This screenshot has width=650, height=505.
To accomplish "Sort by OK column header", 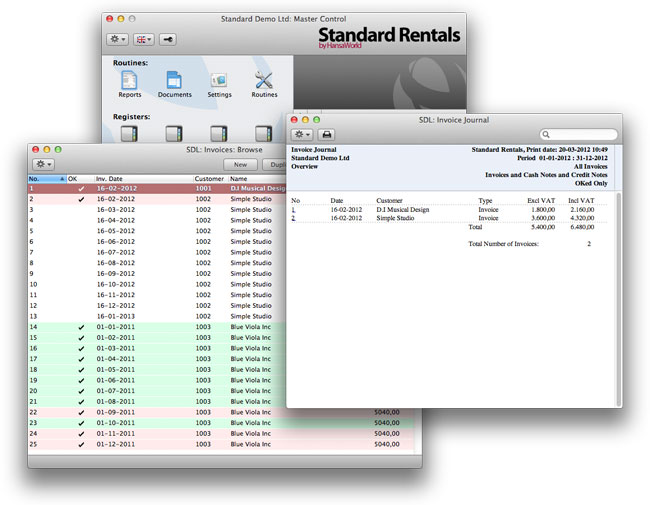I will tap(80, 179).
